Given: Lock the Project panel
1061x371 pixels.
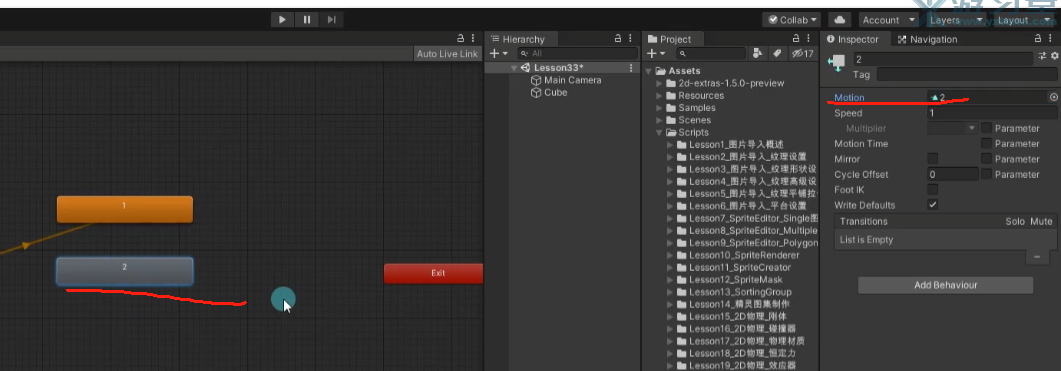Looking at the screenshot, I should point(795,39).
